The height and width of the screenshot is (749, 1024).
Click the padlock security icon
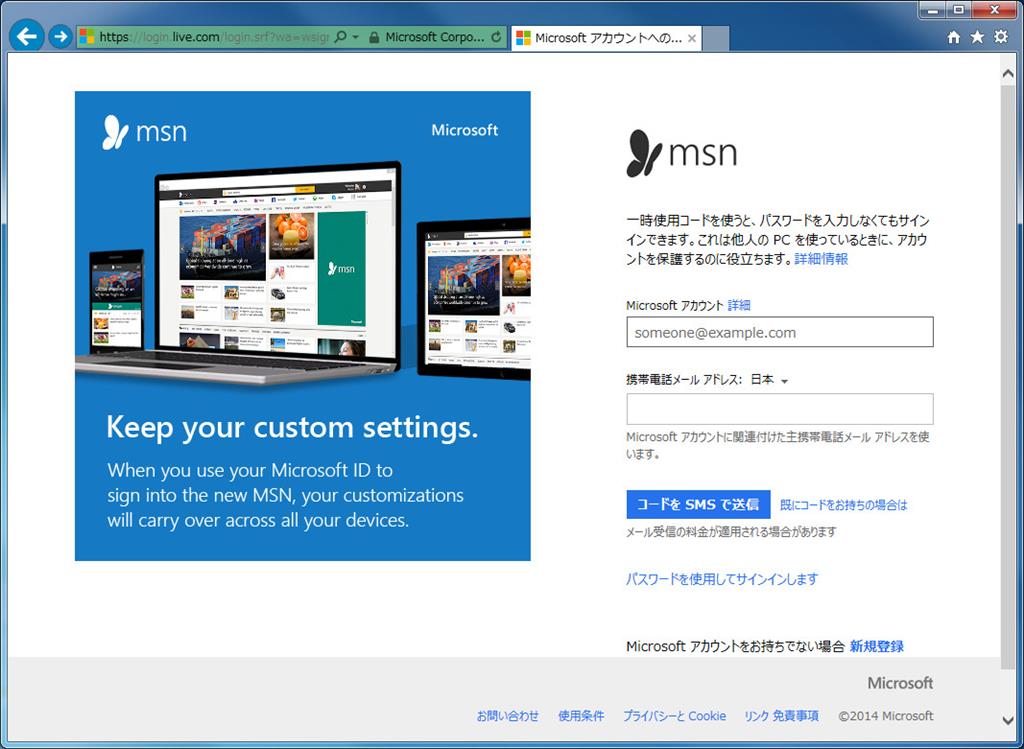(x=374, y=38)
